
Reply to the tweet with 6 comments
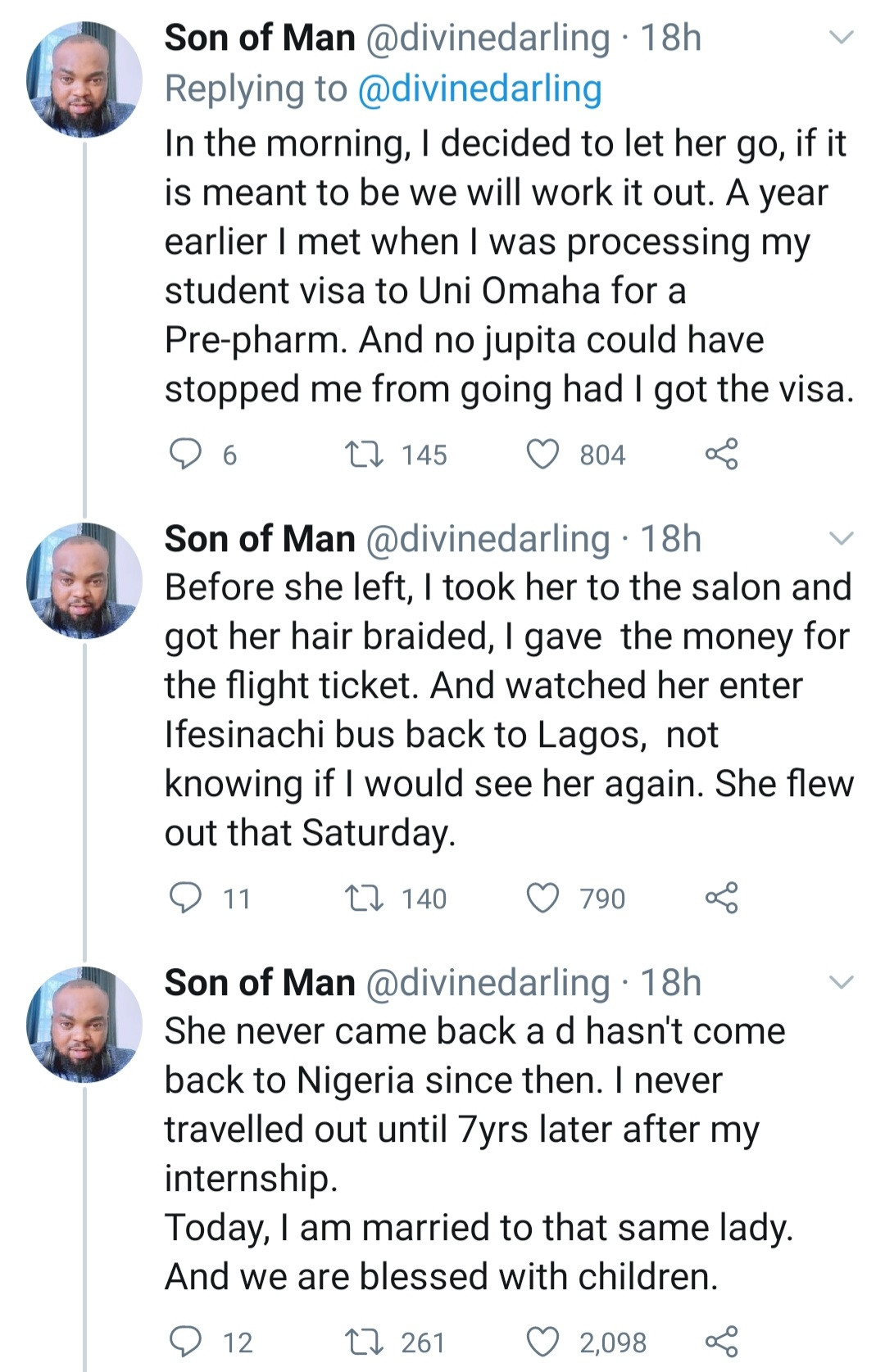click(x=185, y=454)
